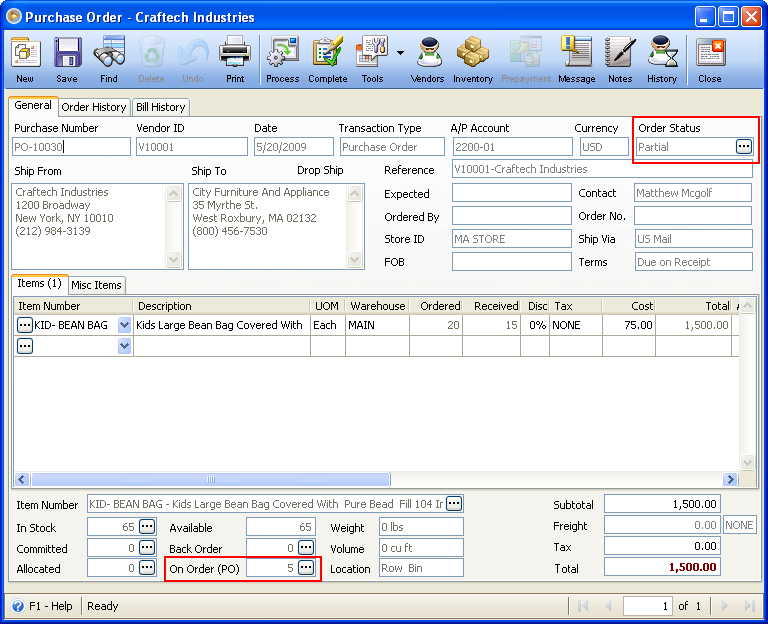Screen dimensions: 768x624
Task: Click the Expected date field
Action: pos(512,193)
